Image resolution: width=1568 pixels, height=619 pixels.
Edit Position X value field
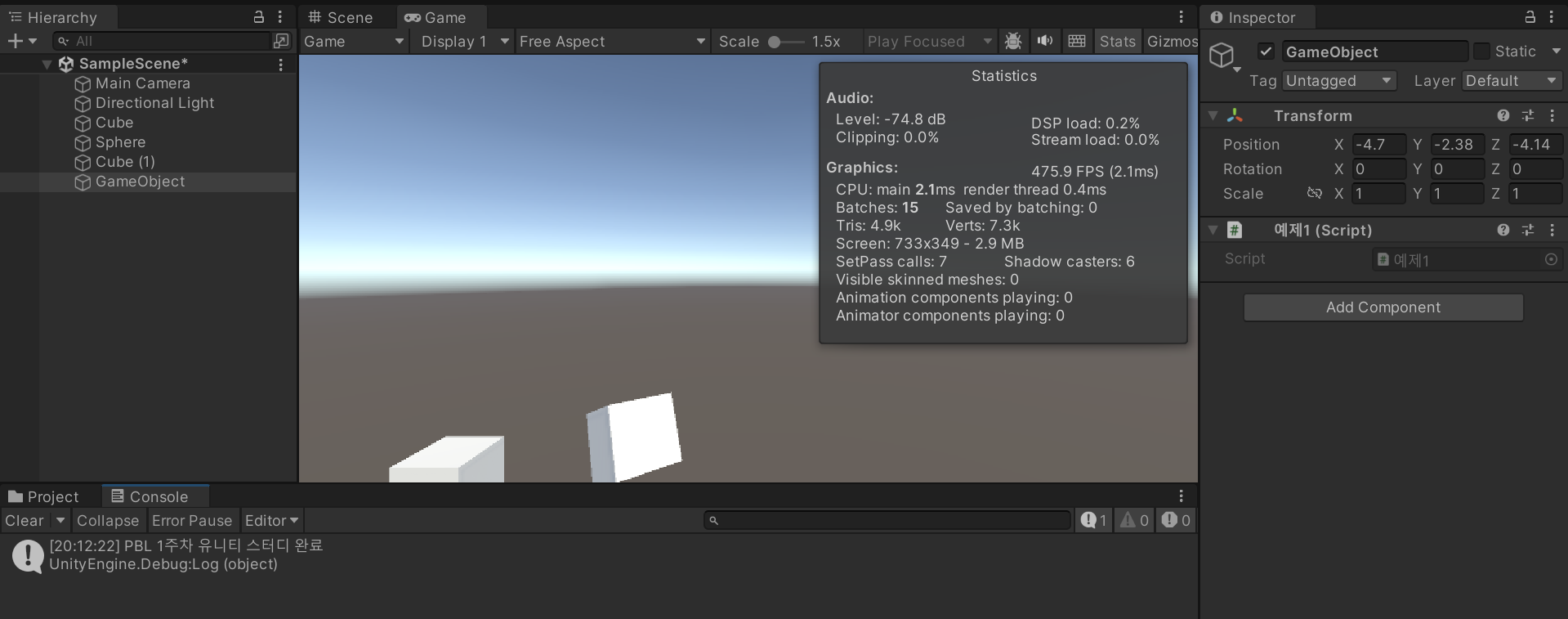(x=1378, y=145)
